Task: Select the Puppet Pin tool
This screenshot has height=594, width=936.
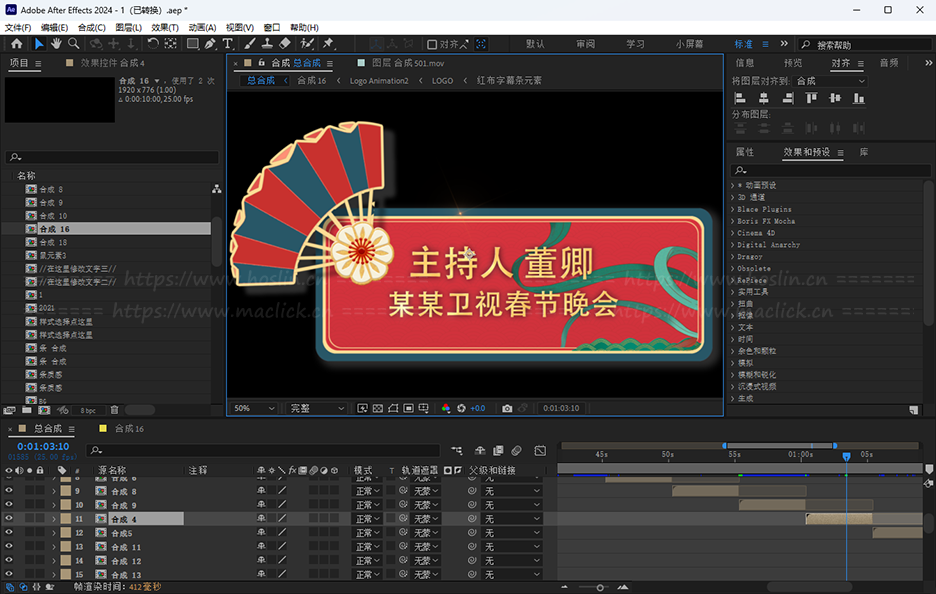Action: click(x=328, y=44)
